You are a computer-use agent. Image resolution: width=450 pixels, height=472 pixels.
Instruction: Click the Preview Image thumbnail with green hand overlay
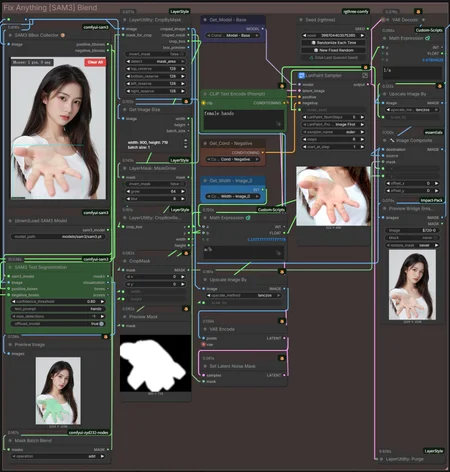pyautogui.click(x=58, y=391)
